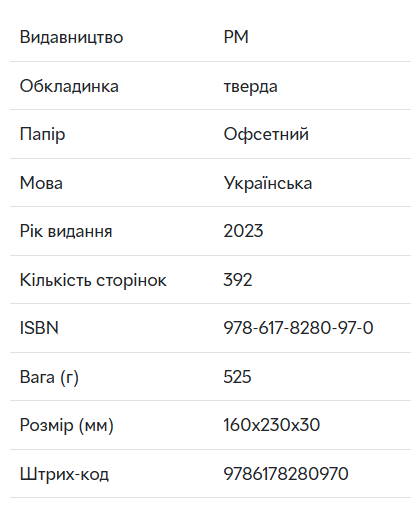Click the Вага (г) label
This screenshot has width=411, height=506.
coord(49,377)
